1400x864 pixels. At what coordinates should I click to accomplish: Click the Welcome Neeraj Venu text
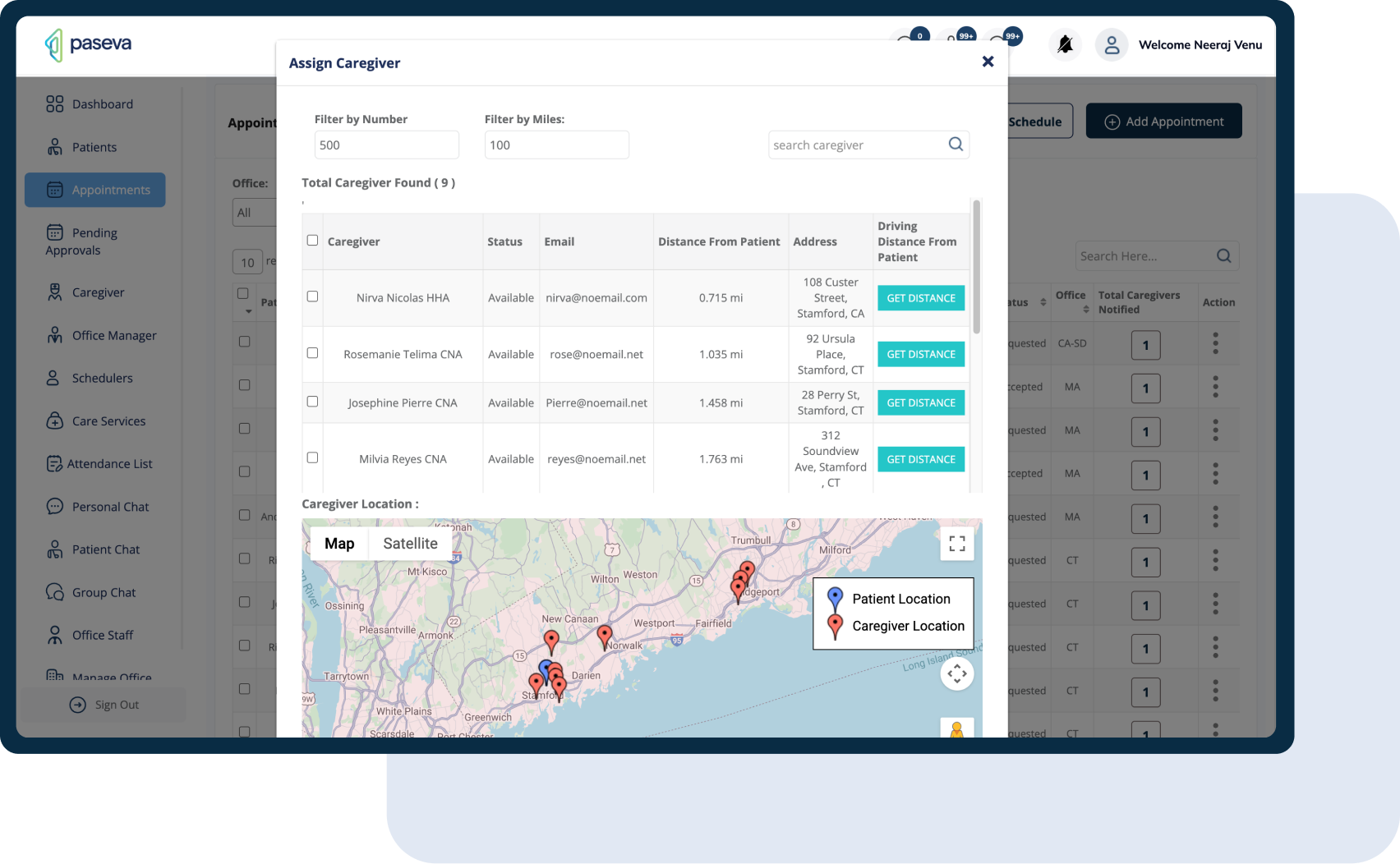click(1200, 45)
